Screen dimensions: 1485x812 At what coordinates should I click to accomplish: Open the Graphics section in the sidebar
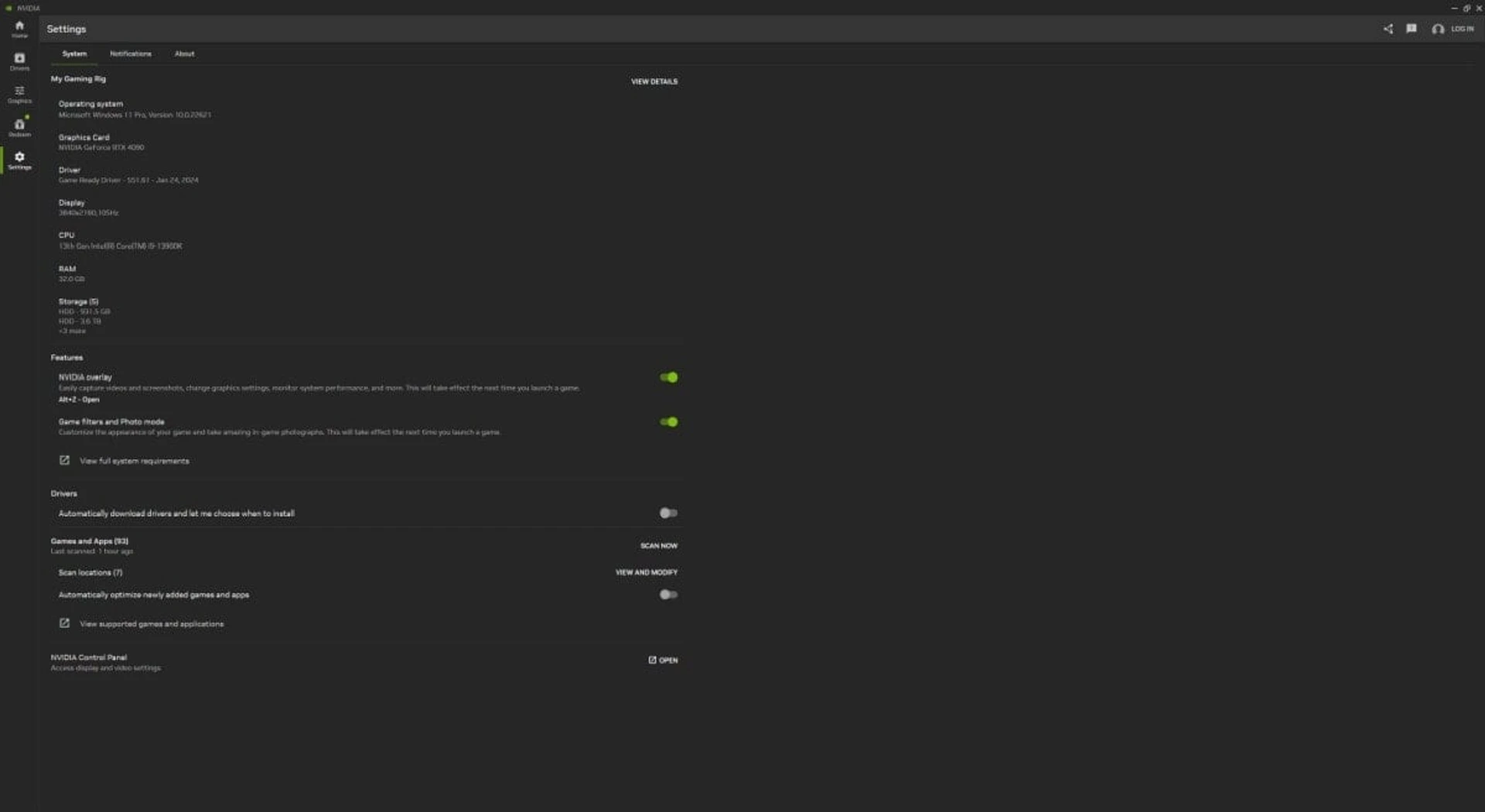tap(19, 94)
